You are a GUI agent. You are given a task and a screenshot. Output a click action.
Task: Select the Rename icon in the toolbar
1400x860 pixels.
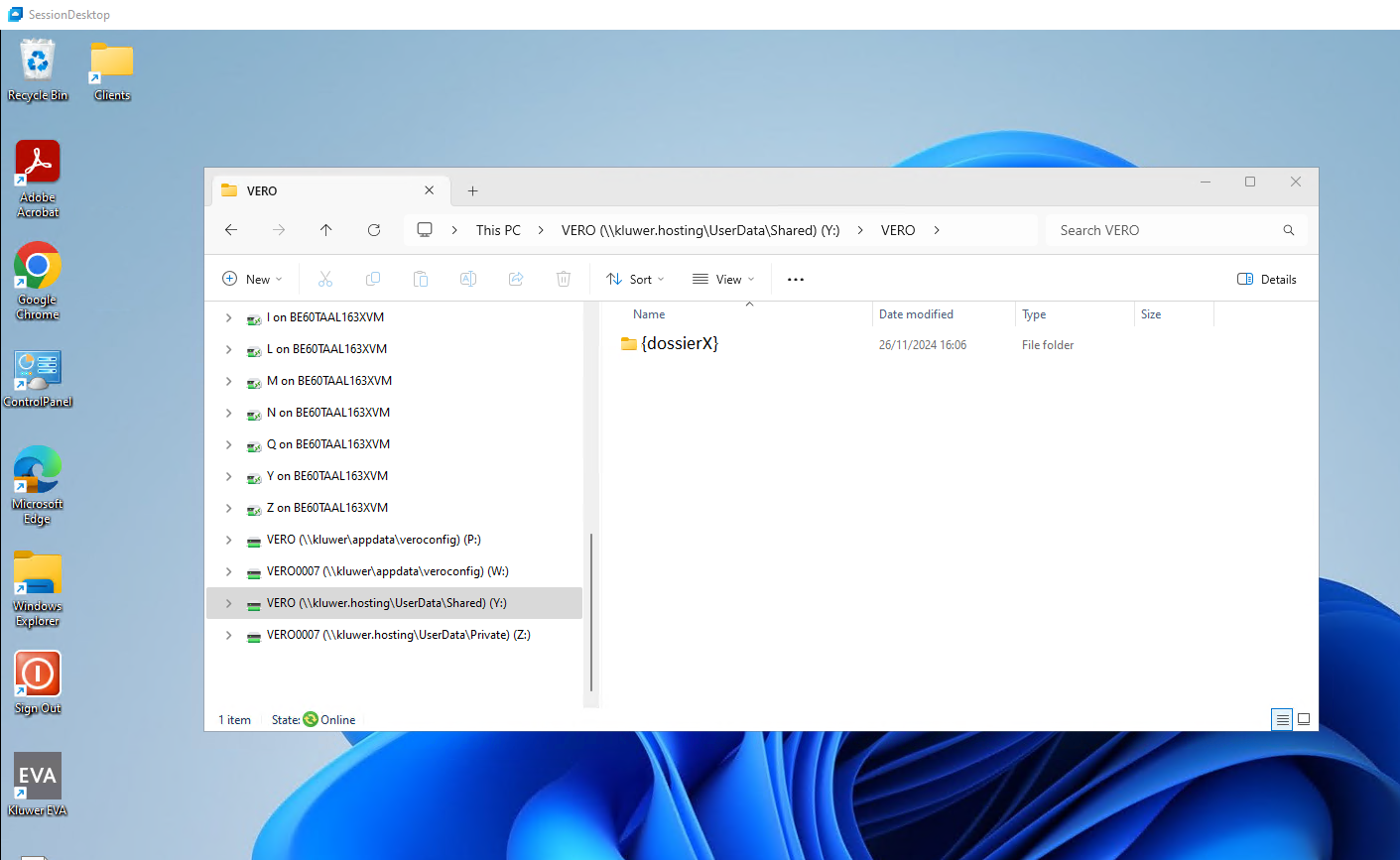pyautogui.click(x=468, y=279)
